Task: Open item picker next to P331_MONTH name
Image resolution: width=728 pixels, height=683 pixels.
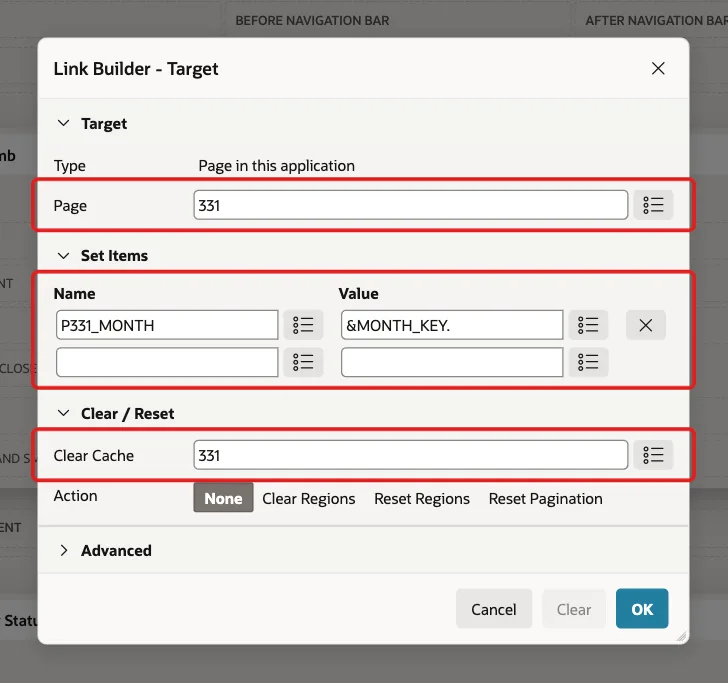Action: (303, 325)
